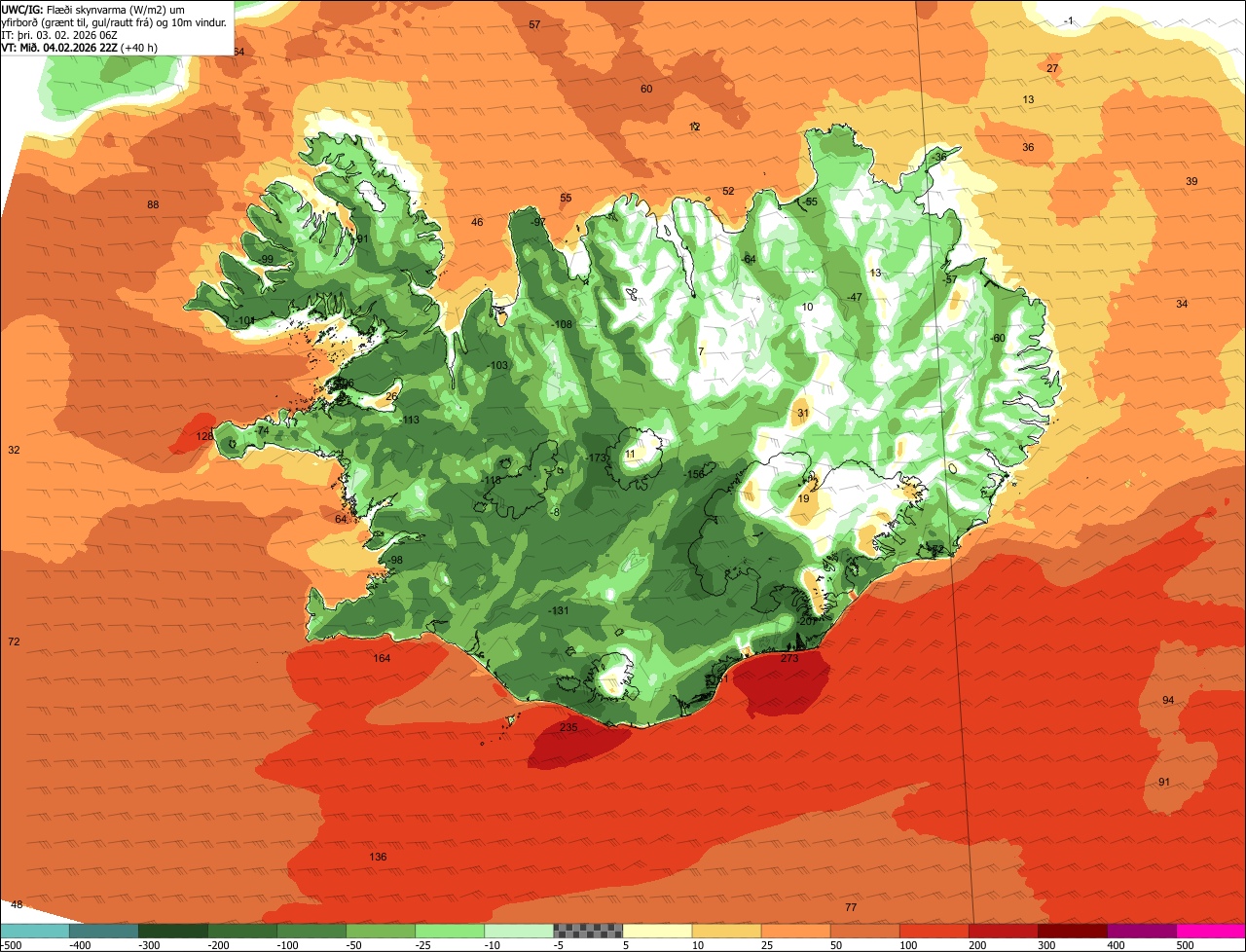Click the 77 value at the bottom
Viewport: 1246px width, 952px height.
pos(851,907)
